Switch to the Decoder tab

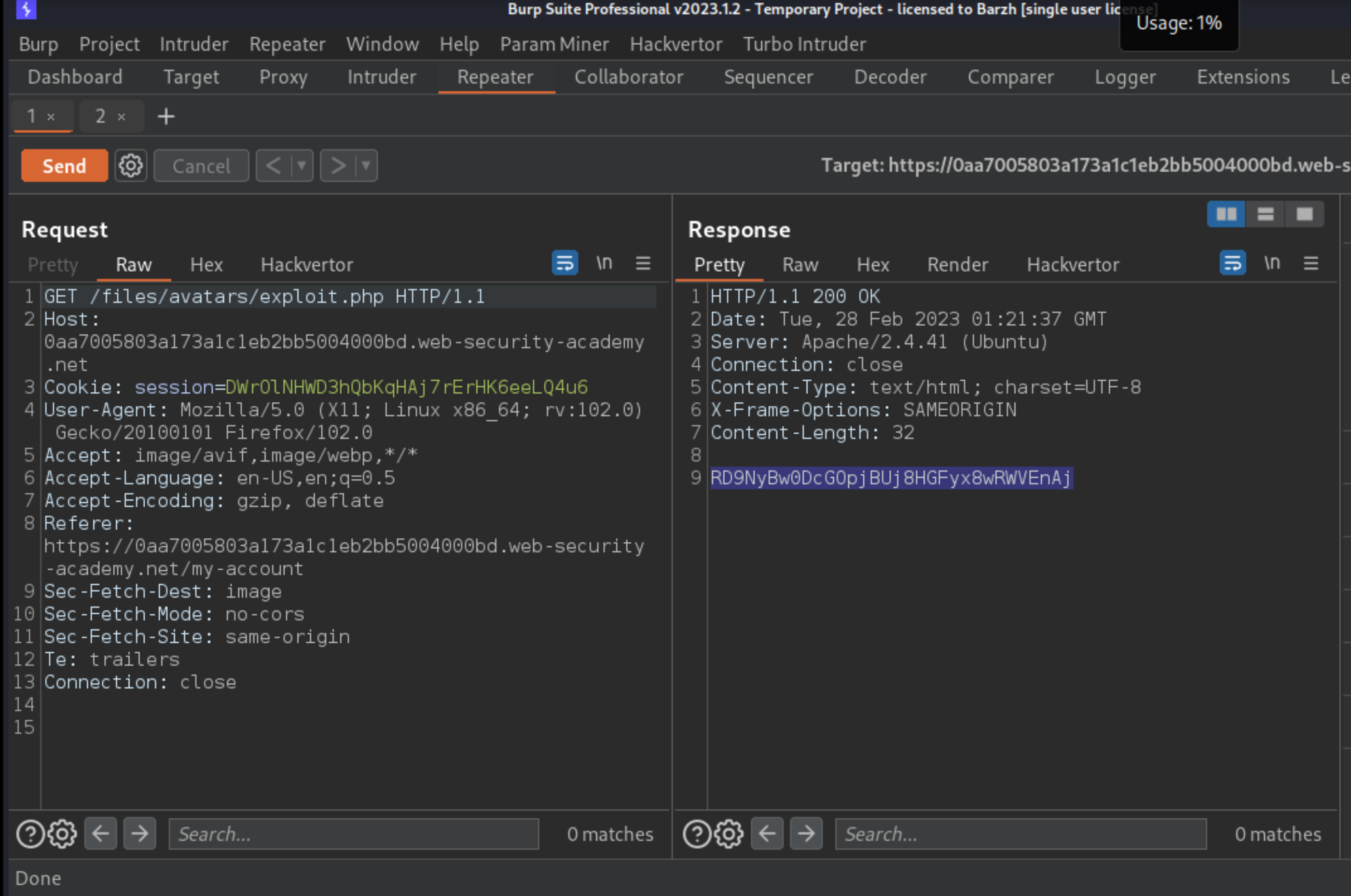click(890, 77)
